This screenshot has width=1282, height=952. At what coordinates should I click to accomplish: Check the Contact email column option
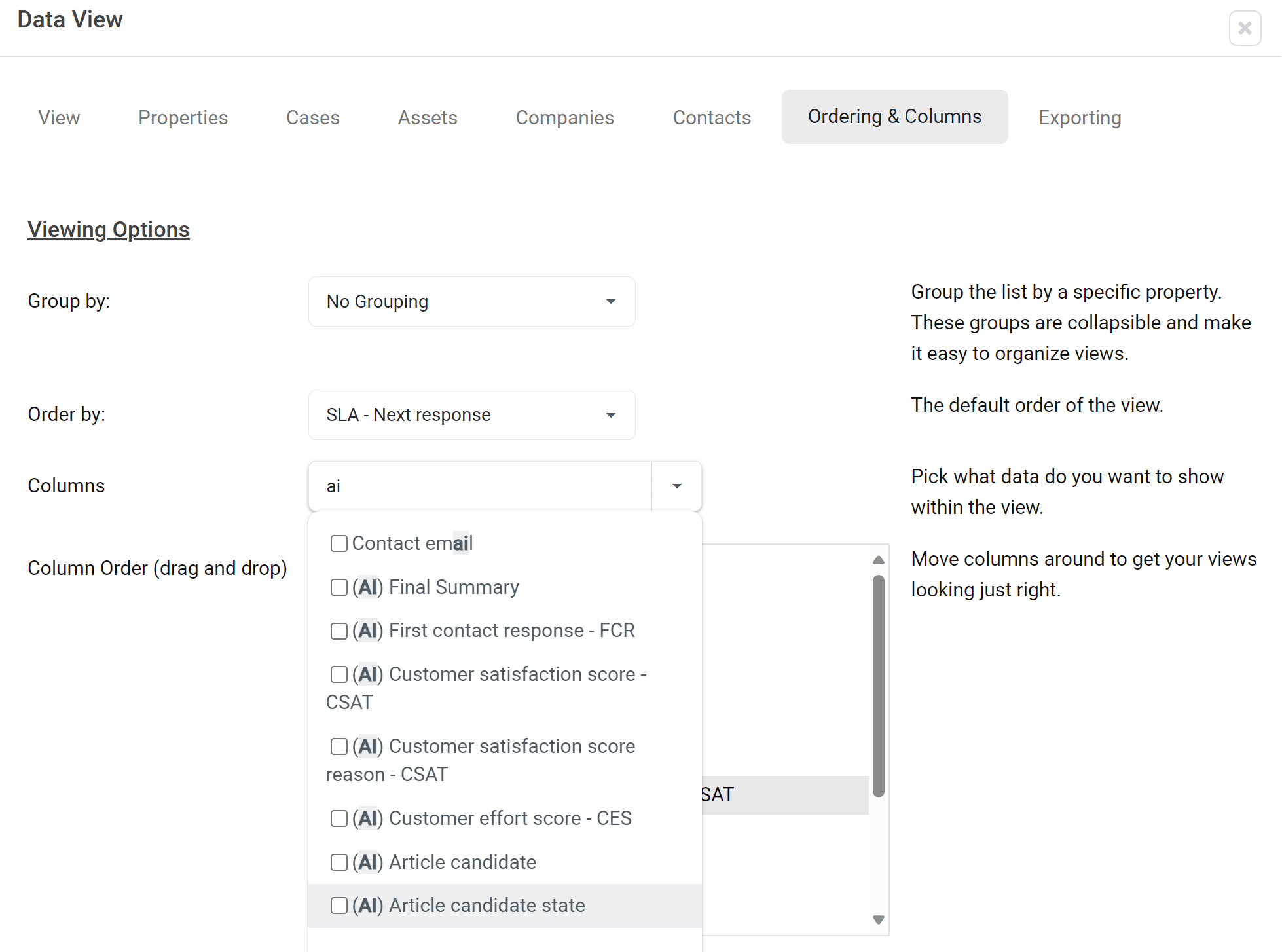point(339,543)
